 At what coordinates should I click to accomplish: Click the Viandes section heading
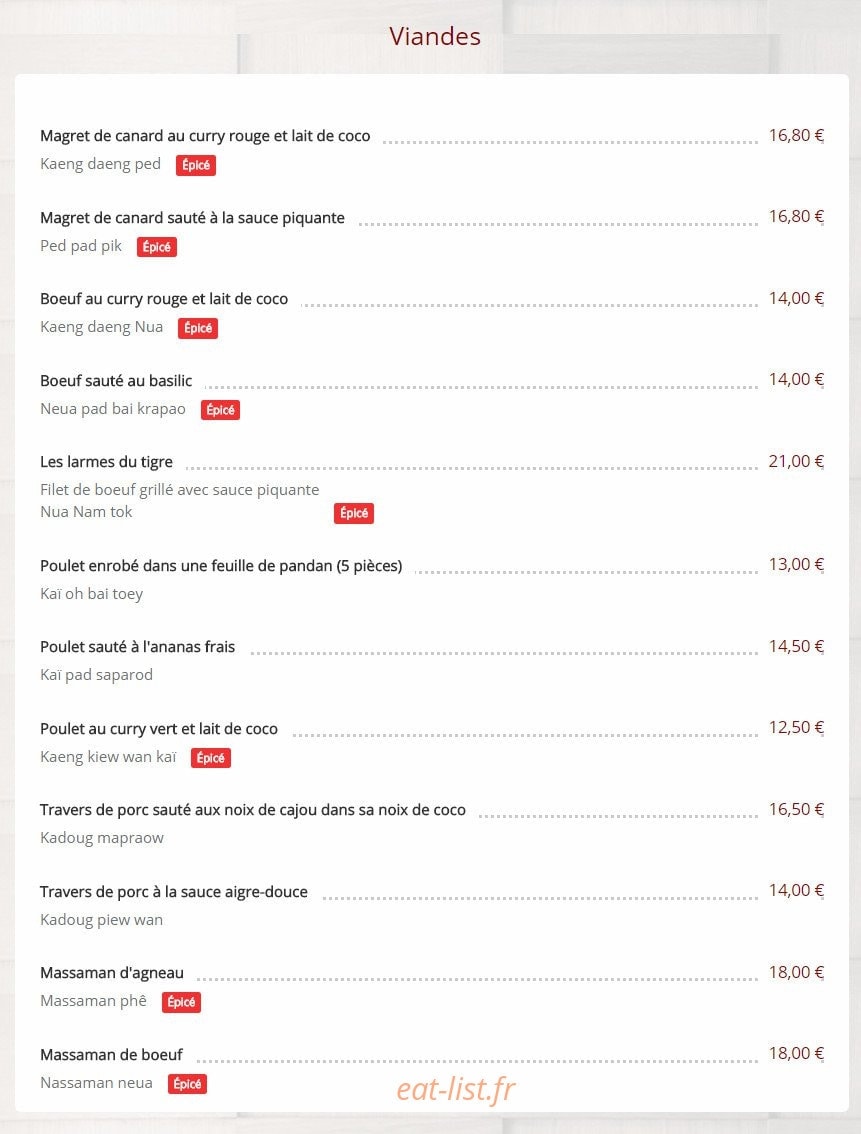coord(434,36)
